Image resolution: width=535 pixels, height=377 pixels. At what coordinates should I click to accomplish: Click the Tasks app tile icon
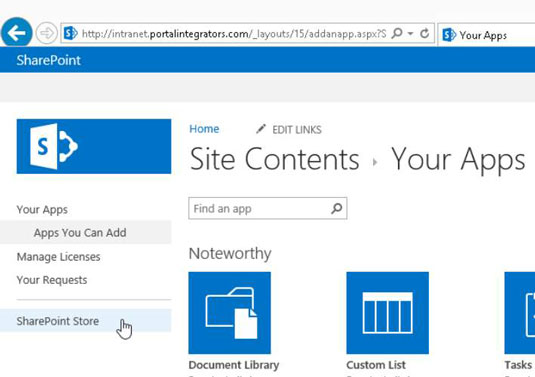(x=520, y=313)
